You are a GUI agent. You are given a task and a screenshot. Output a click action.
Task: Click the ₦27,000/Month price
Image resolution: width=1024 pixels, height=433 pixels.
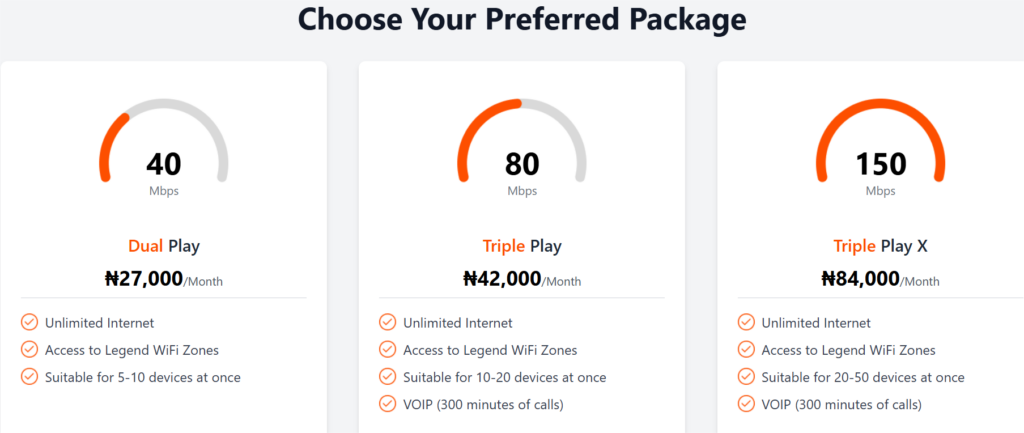163,280
